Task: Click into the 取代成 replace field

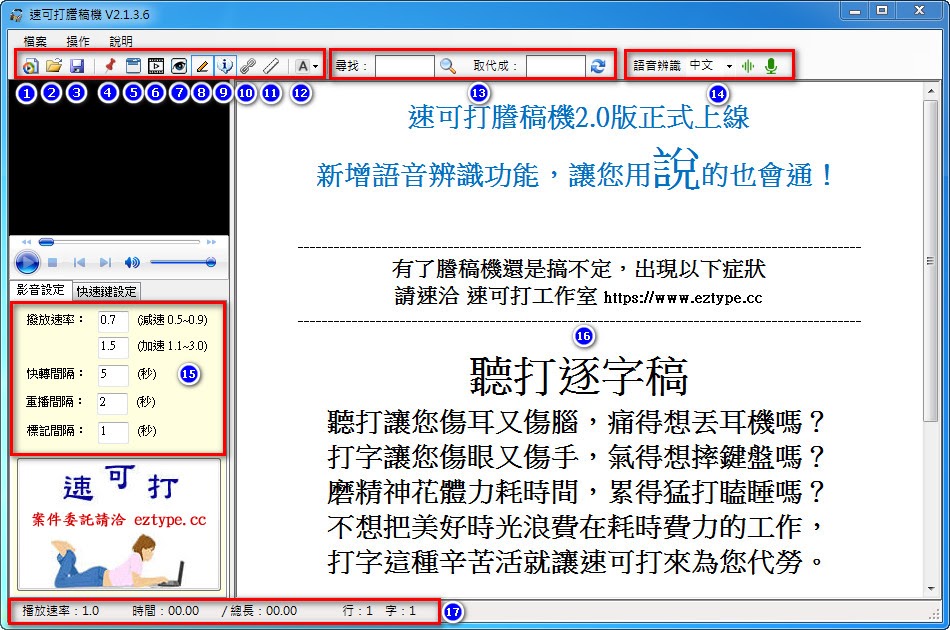Action: coord(556,65)
